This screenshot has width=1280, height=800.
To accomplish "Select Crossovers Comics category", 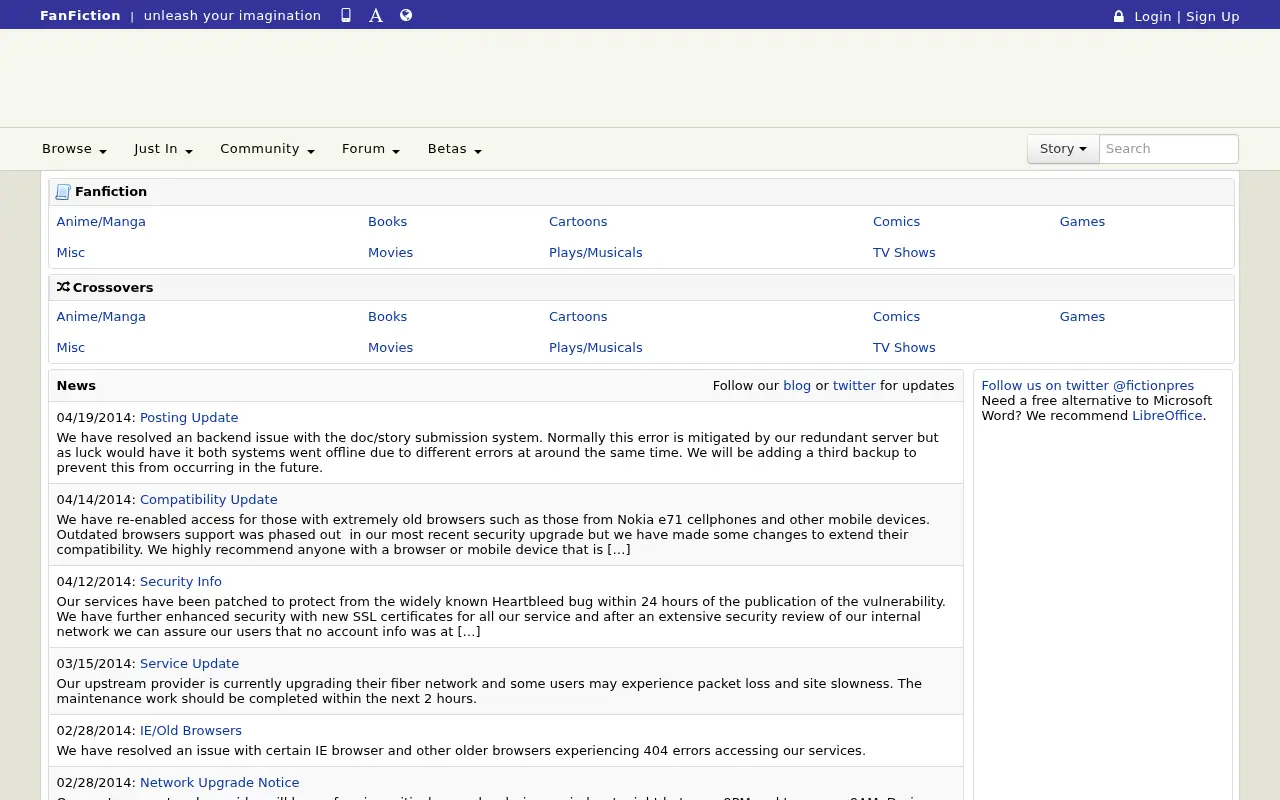I will tap(896, 317).
